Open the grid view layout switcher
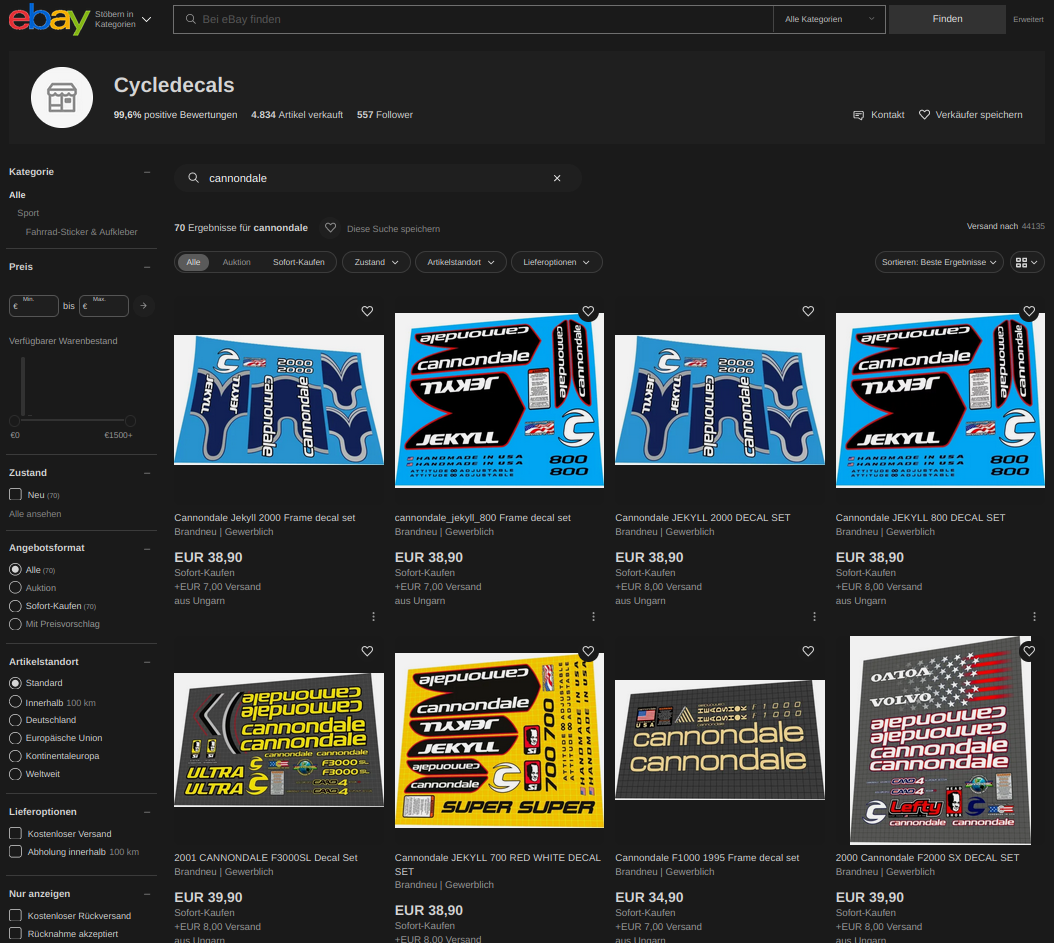The image size is (1054, 943). tap(1026, 262)
